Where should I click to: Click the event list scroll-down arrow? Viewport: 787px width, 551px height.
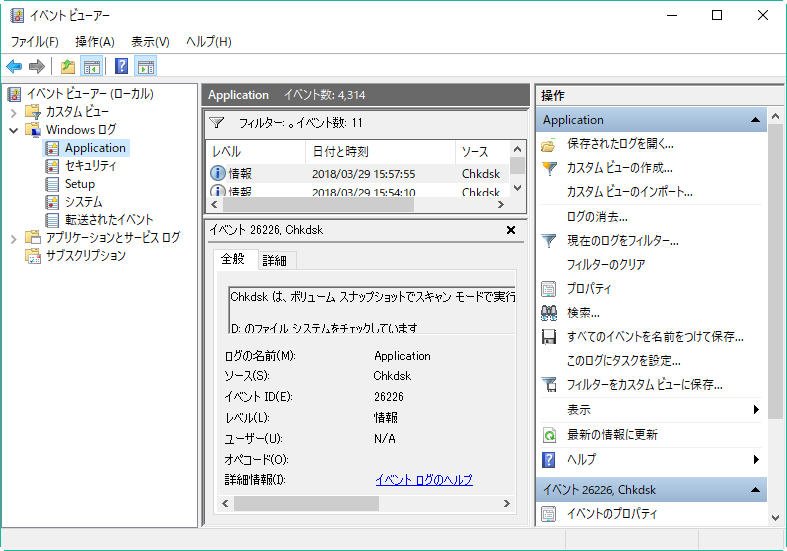(x=518, y=188)
